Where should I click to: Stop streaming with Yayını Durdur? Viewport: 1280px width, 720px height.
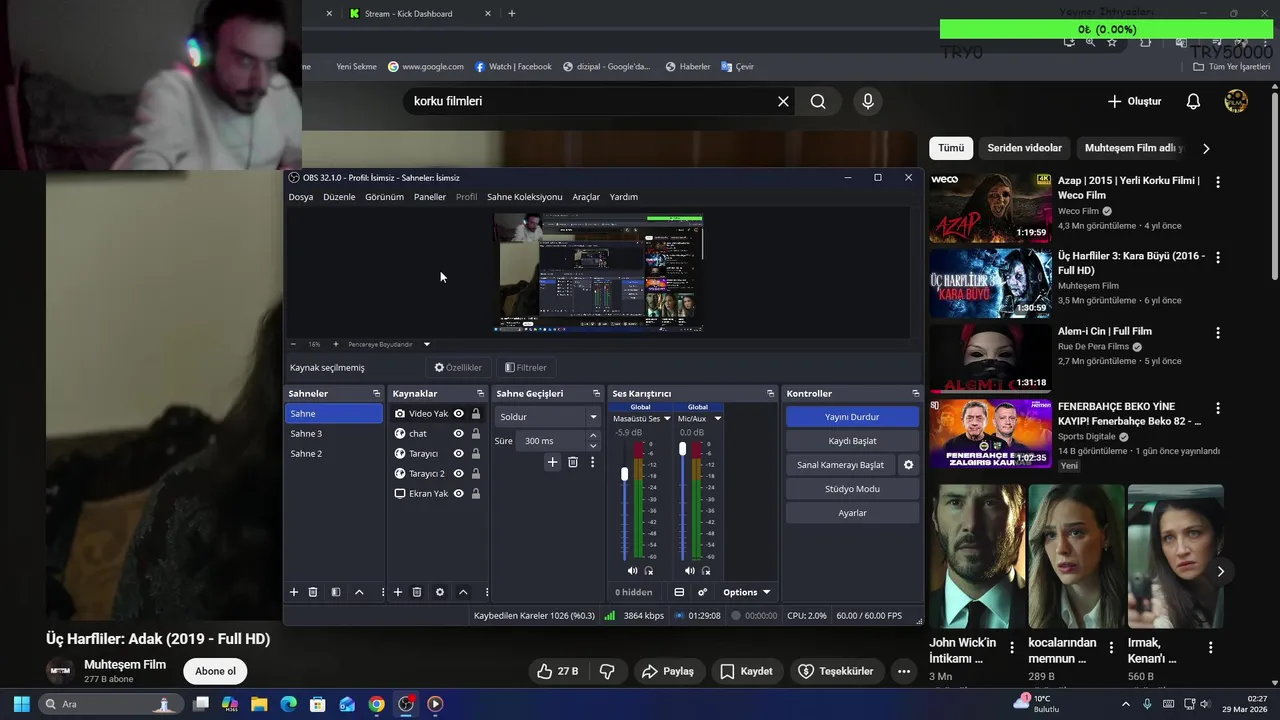pos(852,417)
